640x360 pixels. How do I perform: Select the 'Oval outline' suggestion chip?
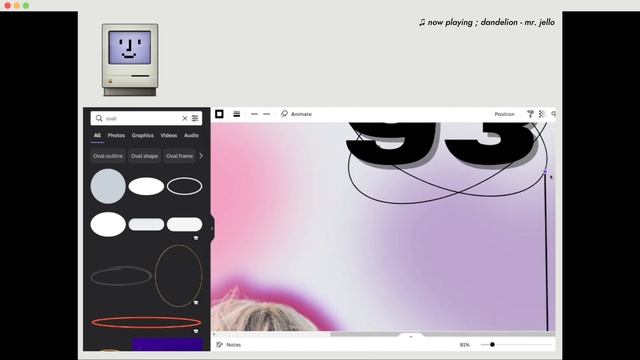(108, 156)
